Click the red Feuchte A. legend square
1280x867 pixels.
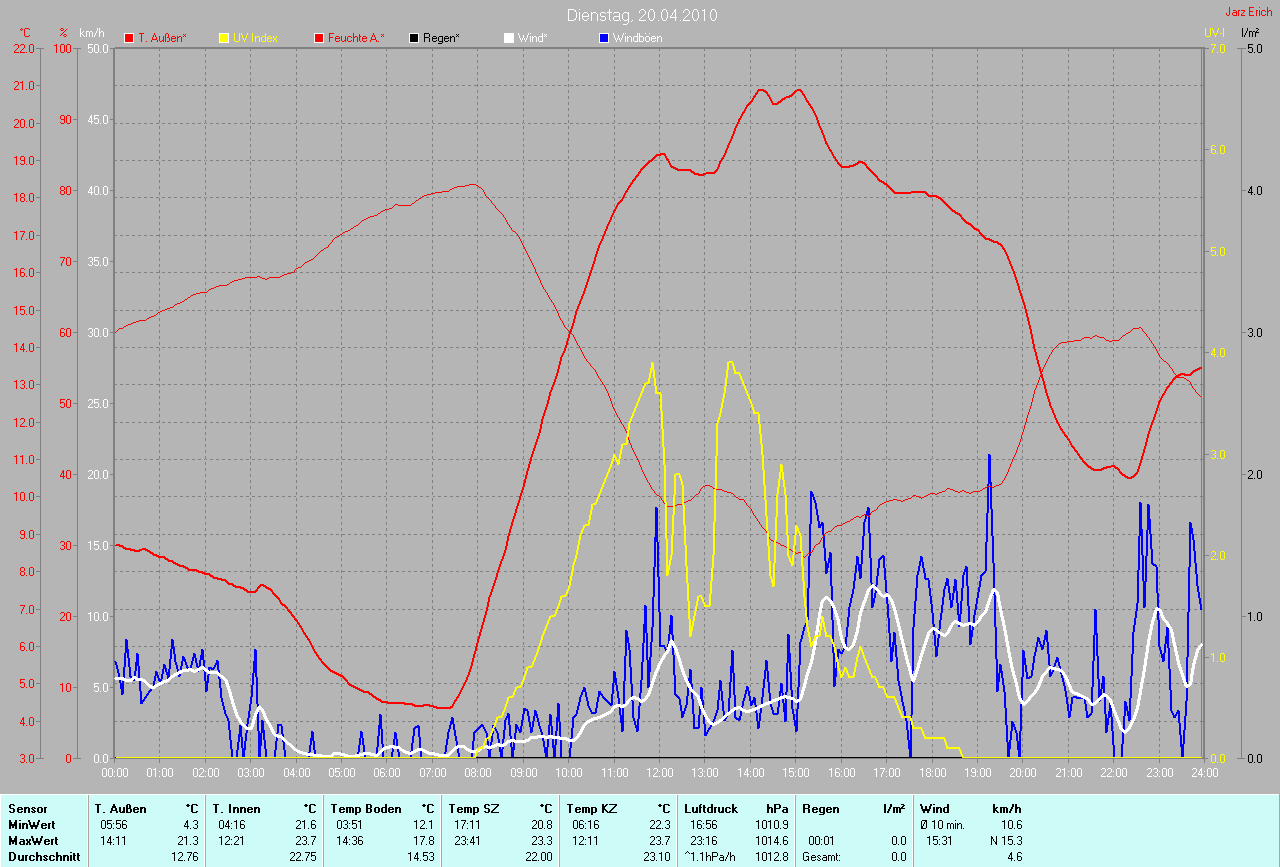tap(320, 38)
